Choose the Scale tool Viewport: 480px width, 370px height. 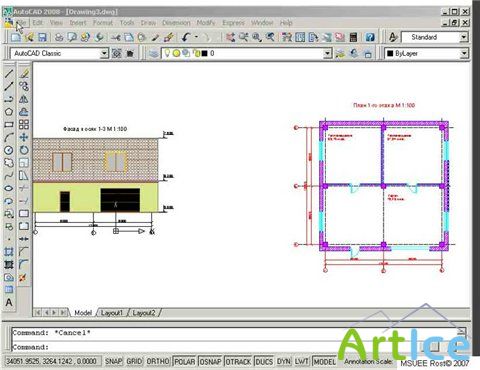pos(24,163)
